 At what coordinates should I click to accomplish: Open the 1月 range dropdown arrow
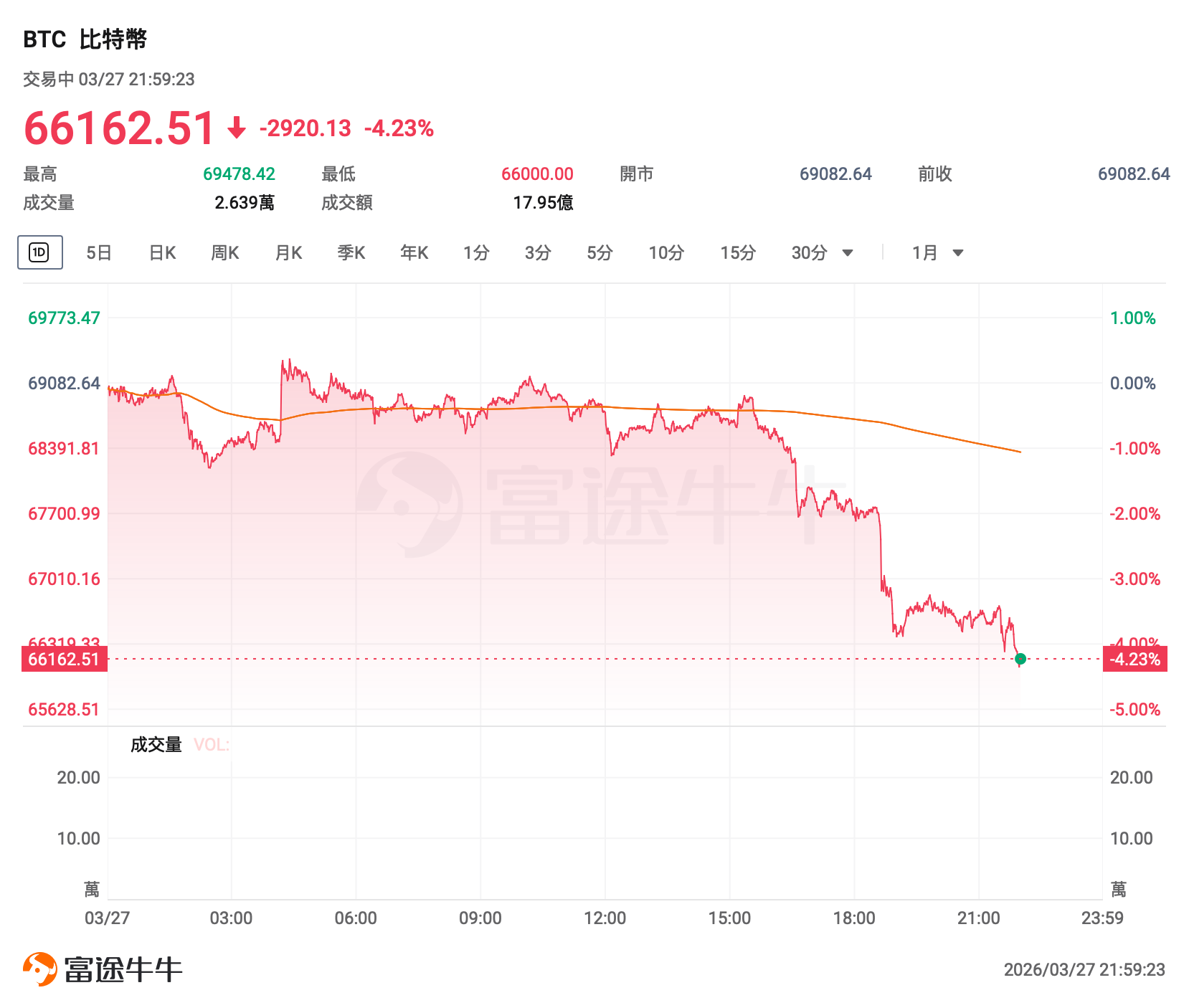958,253
